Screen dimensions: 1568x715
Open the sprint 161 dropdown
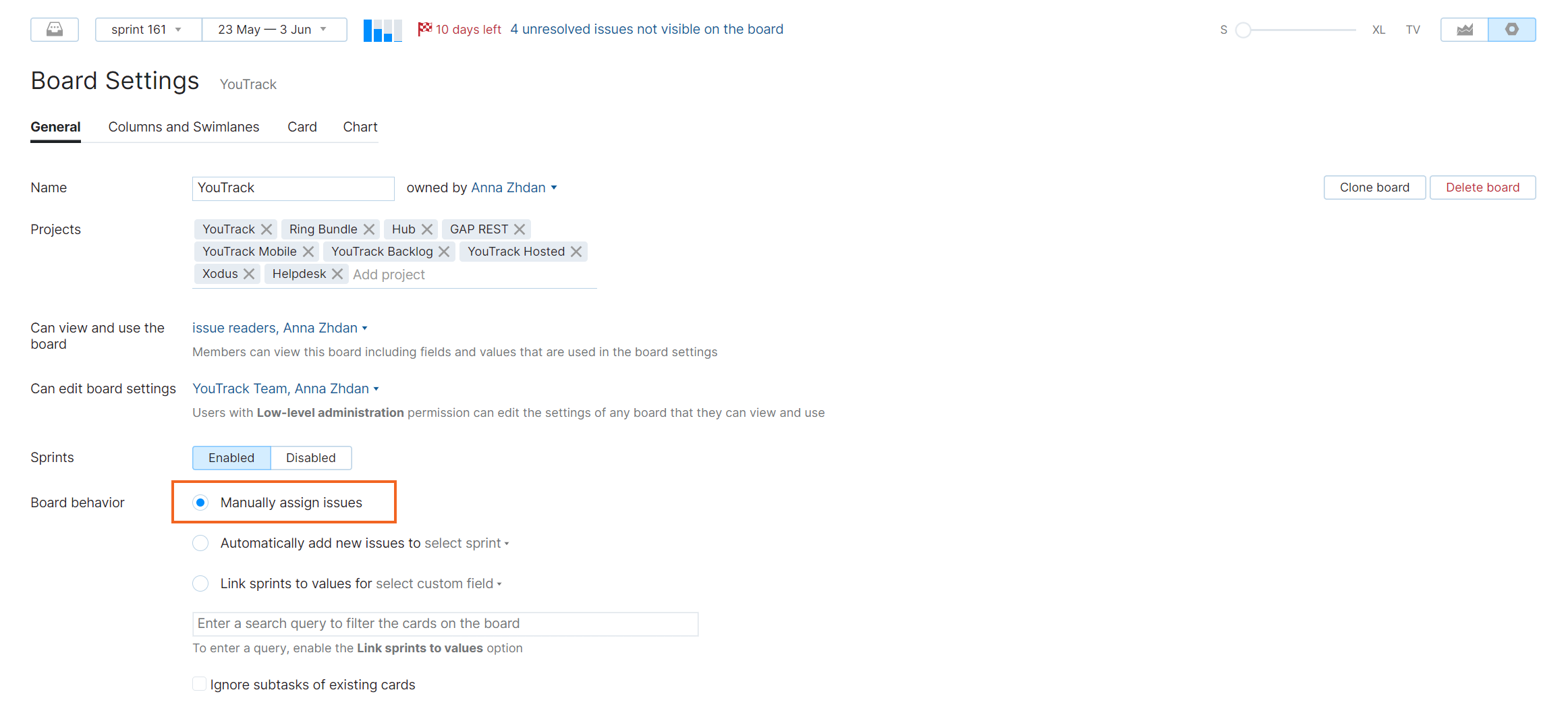click(x=148, y=30)
